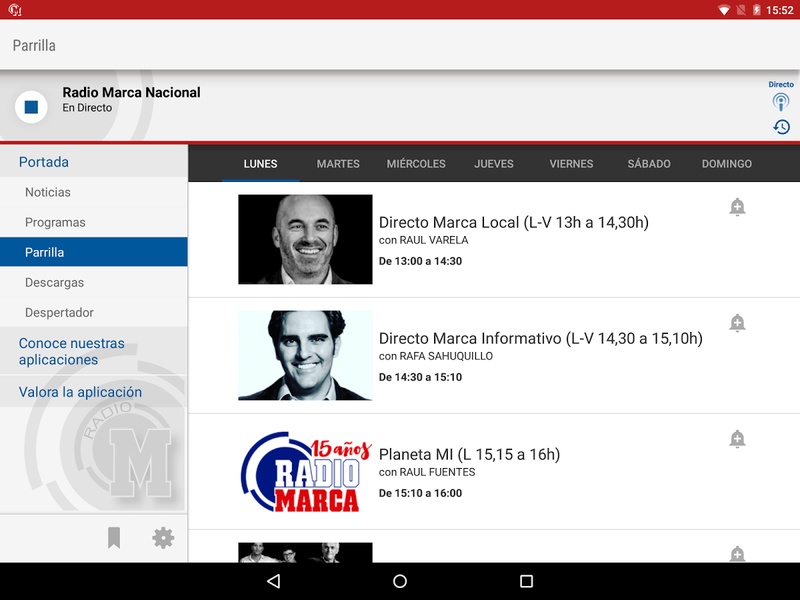This screenshot has width=800, height=600.
Task: Set reminder bell for Directo Marca Local
Action: (737, 207)
